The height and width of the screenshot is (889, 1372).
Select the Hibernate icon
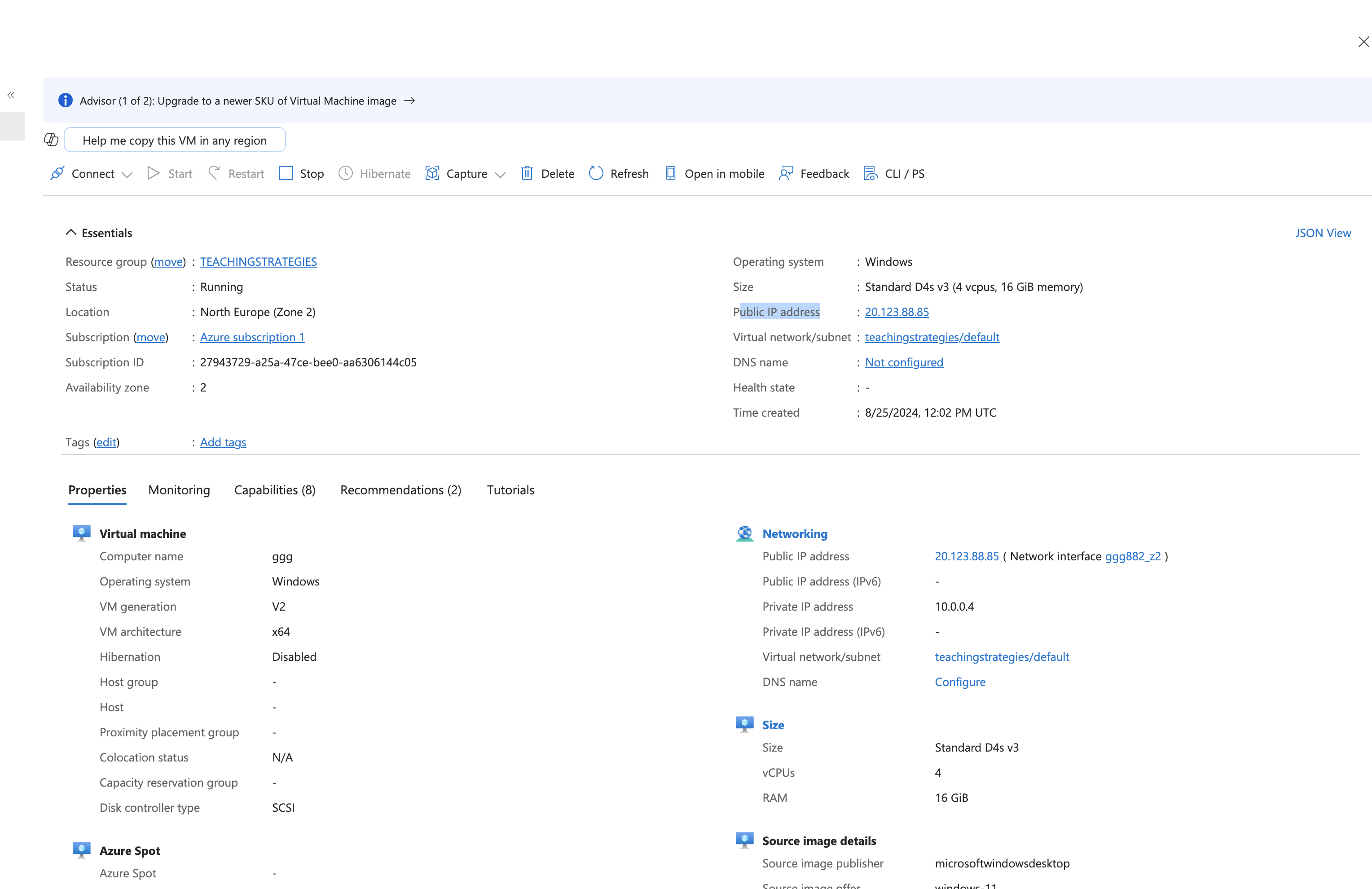click(345, 173)
